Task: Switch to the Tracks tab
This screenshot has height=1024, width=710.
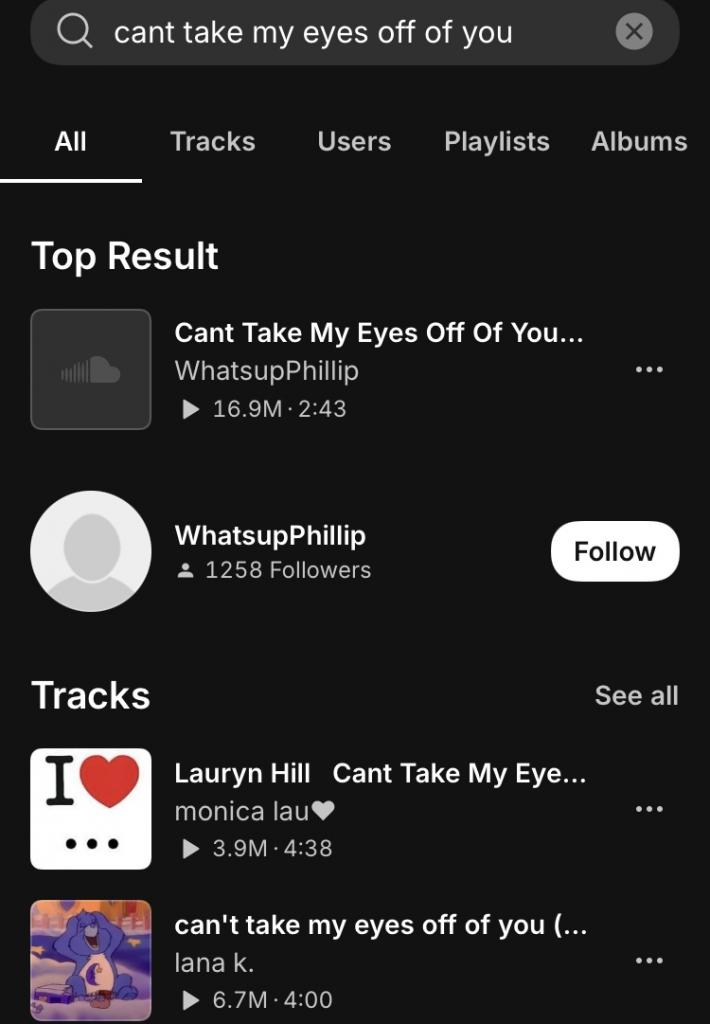Action: 213,142
